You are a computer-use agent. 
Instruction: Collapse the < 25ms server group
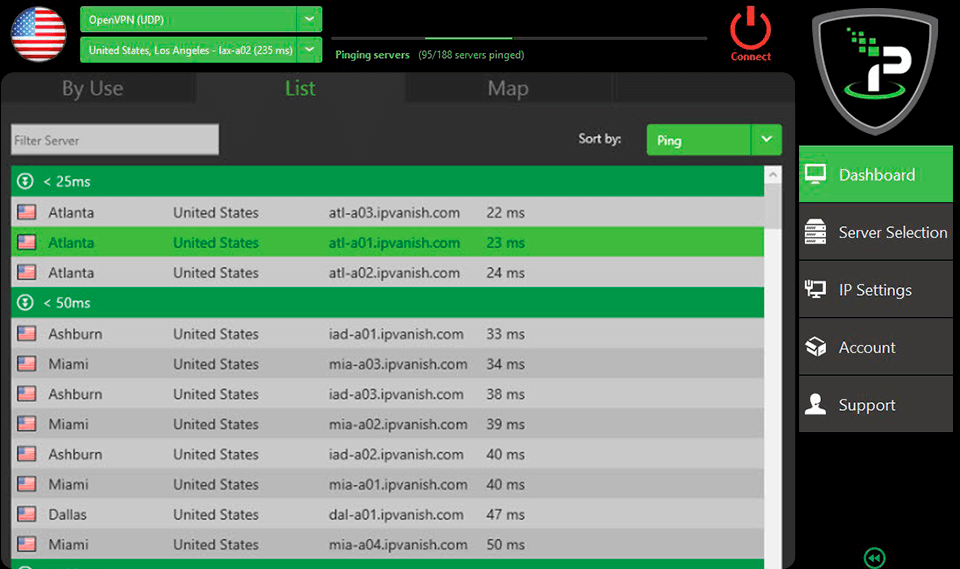pos(26,182)
